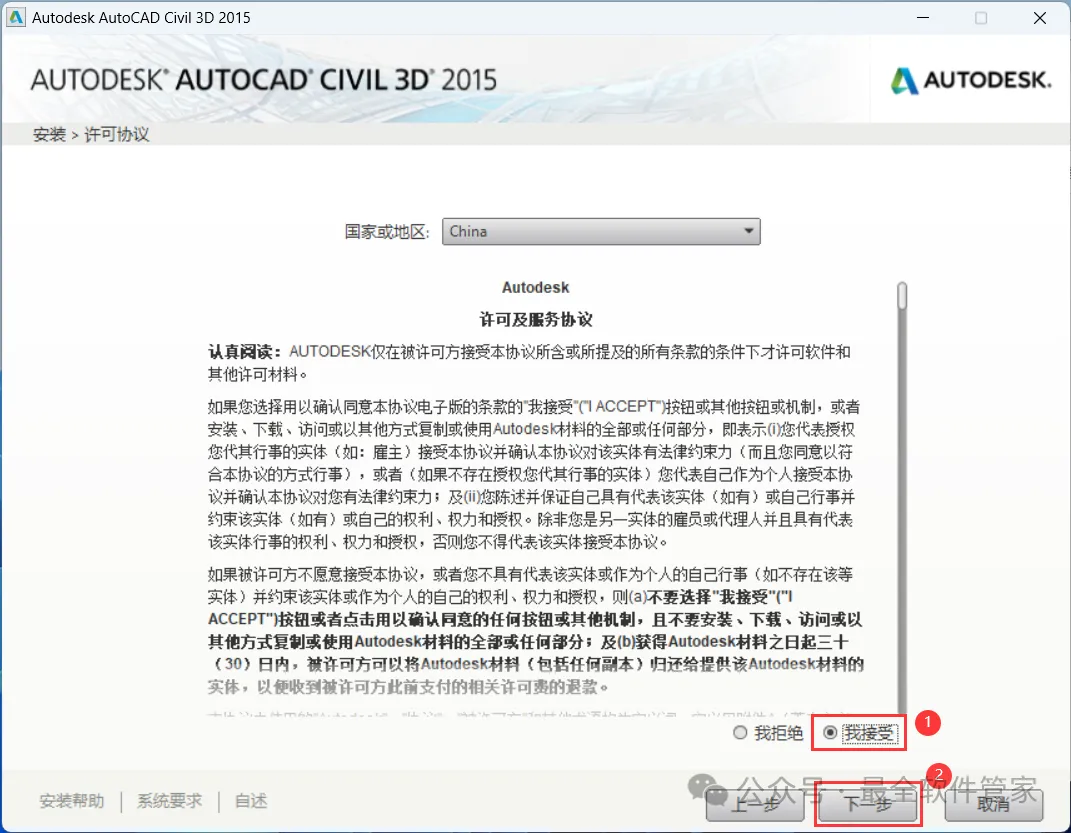
Task: Close the installer window
Action: click(x=1040, y=18)
